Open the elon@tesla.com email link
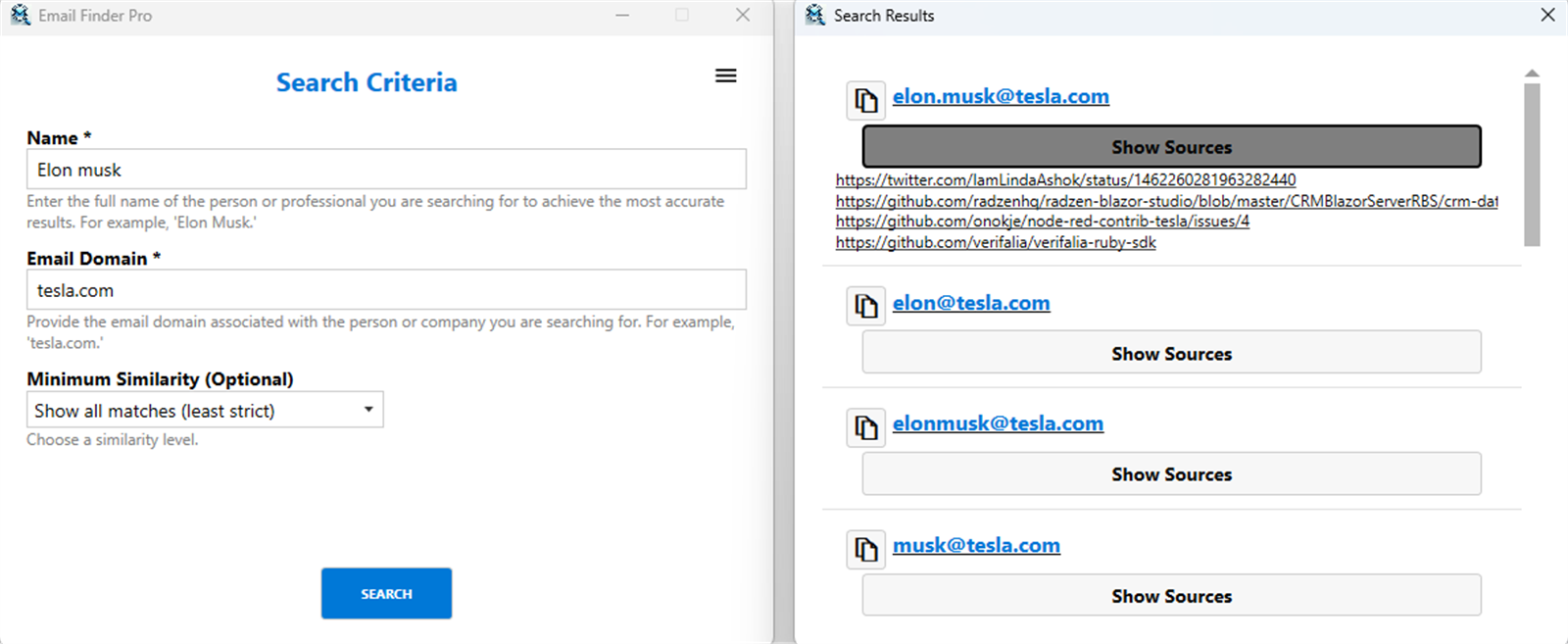This screenshot has width=1568, height=644. pos(971,303)
